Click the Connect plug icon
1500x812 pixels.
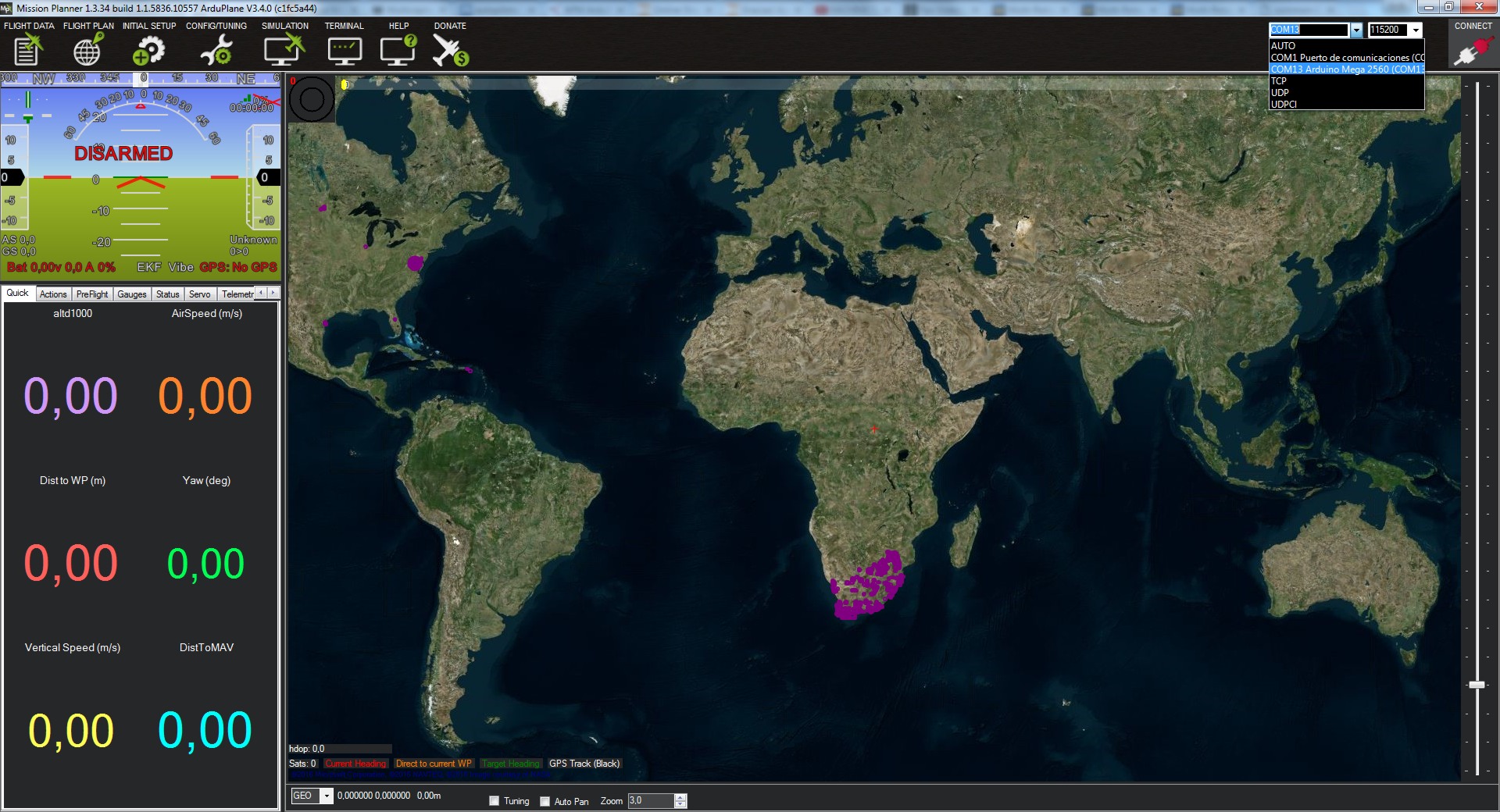tap(1473, 52)
